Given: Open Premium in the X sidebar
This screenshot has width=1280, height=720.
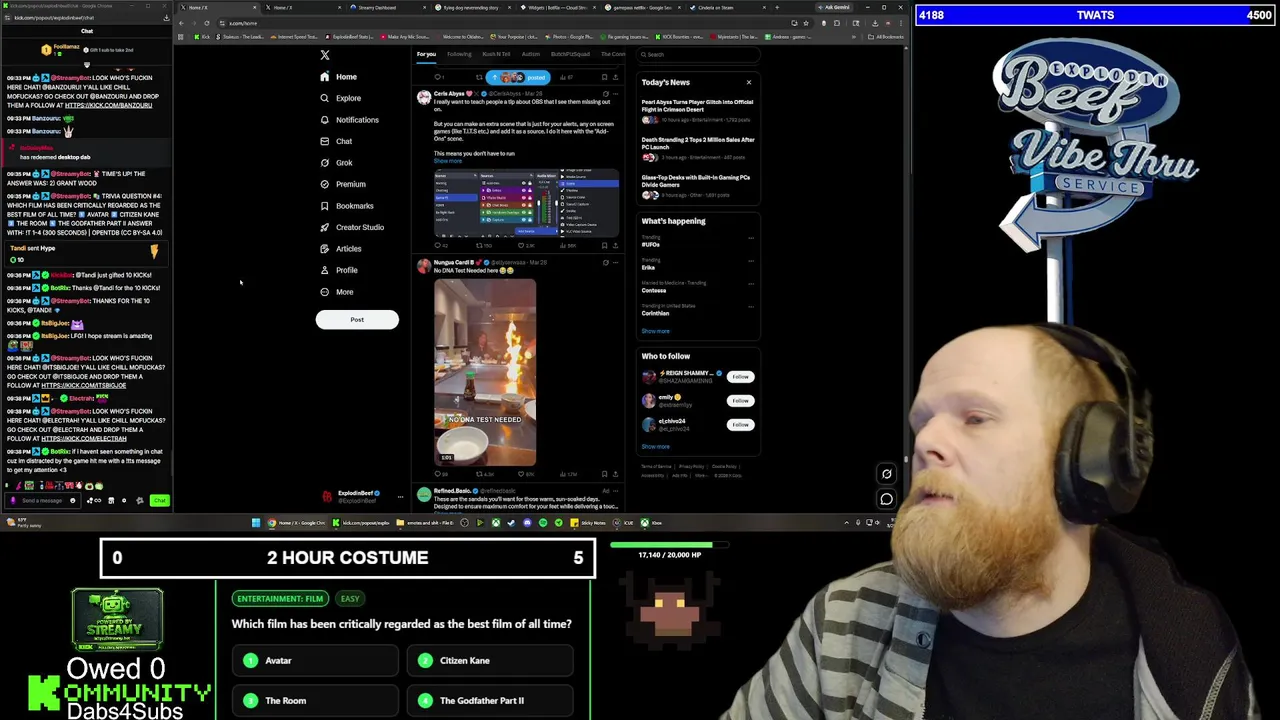Looking at the screenshot, I should 343,184.
